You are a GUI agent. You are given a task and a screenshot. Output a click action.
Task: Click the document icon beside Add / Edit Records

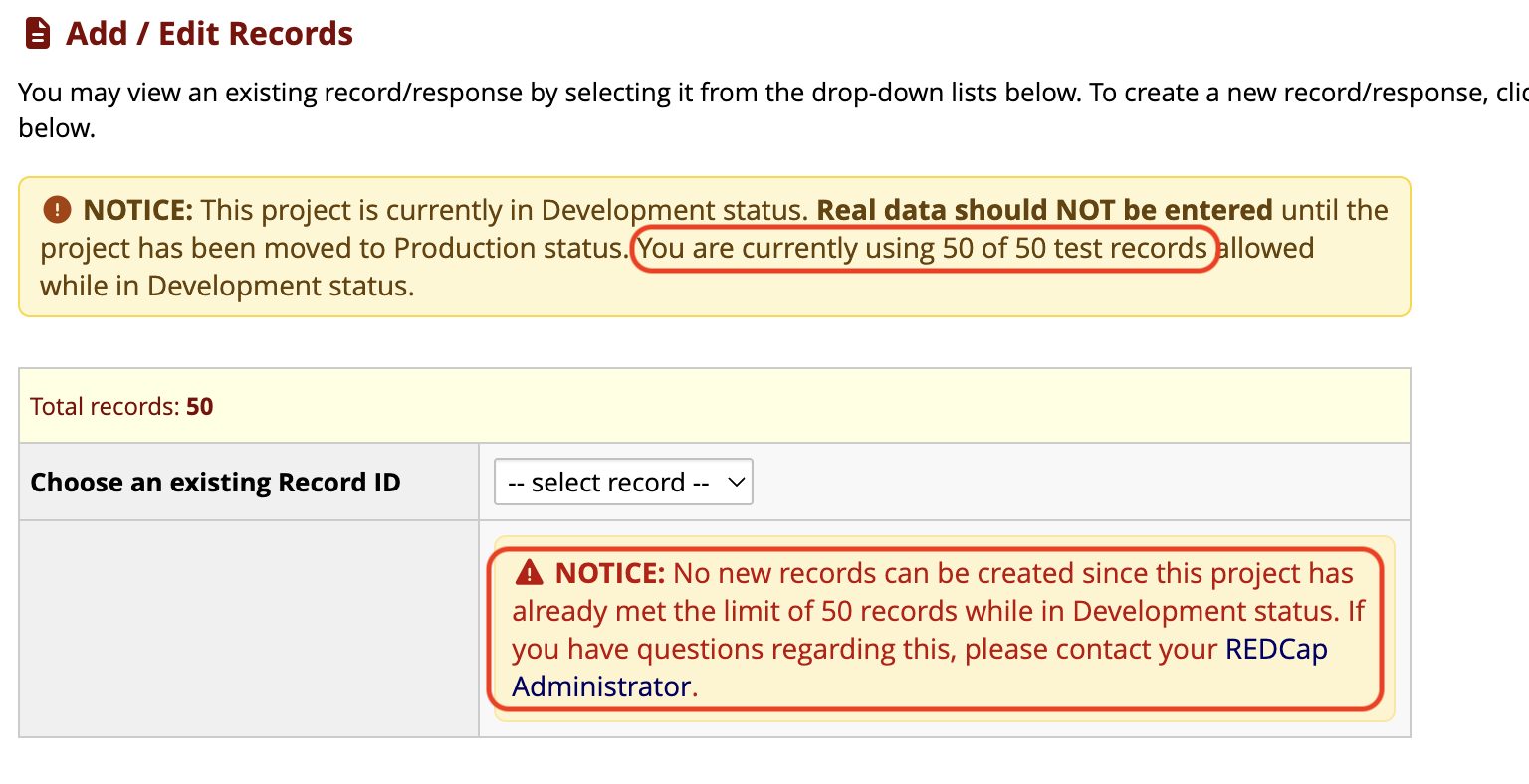37,34
